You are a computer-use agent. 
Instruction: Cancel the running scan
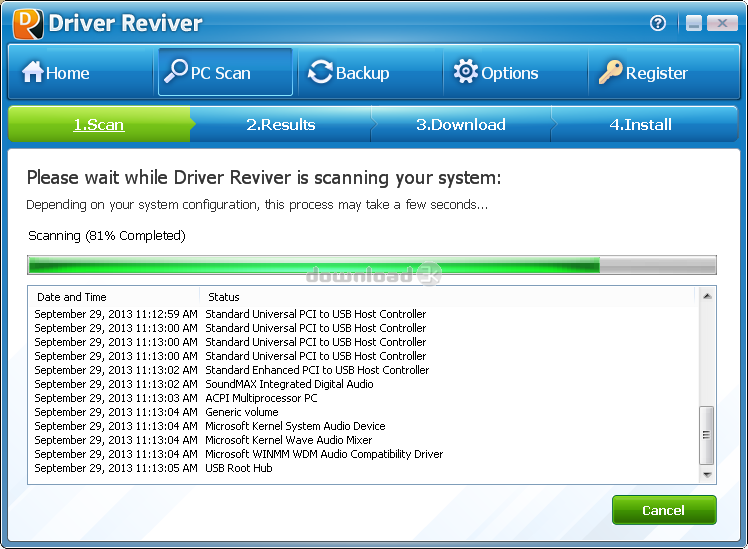pos(664,510)
